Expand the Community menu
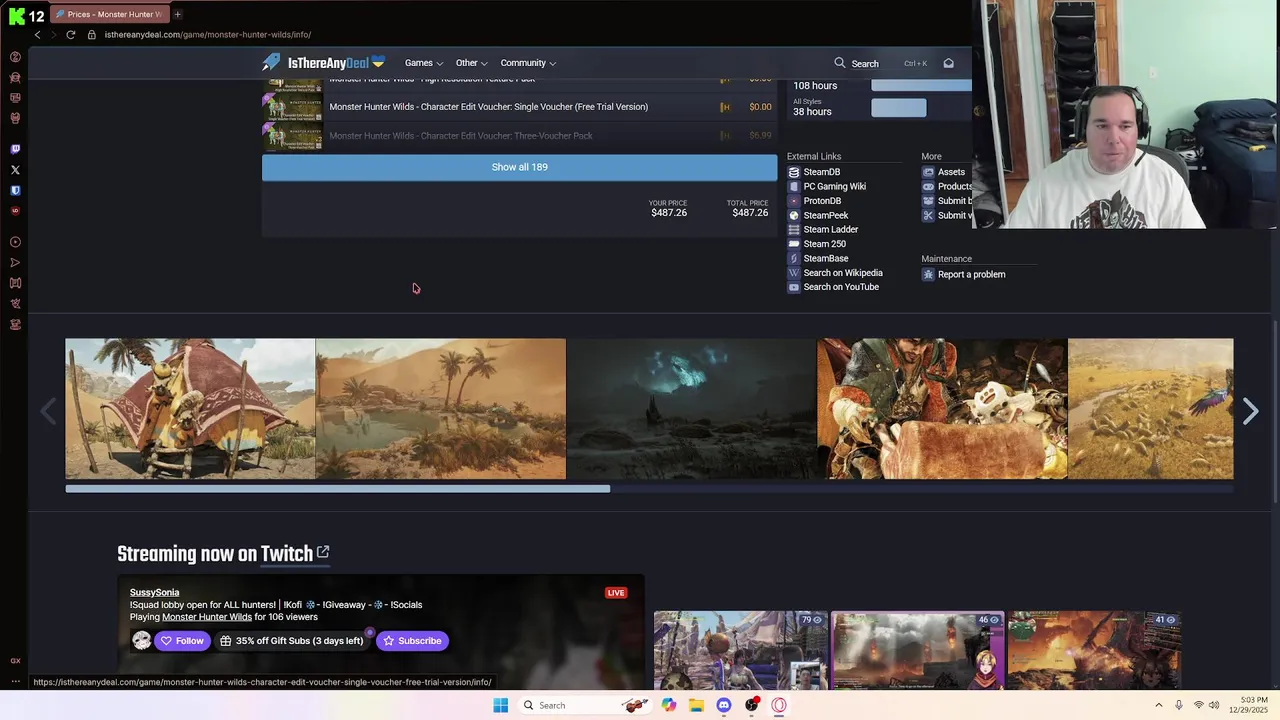Screen dimensions: 1280x720 pyautogui.click(x=528, y=63)
